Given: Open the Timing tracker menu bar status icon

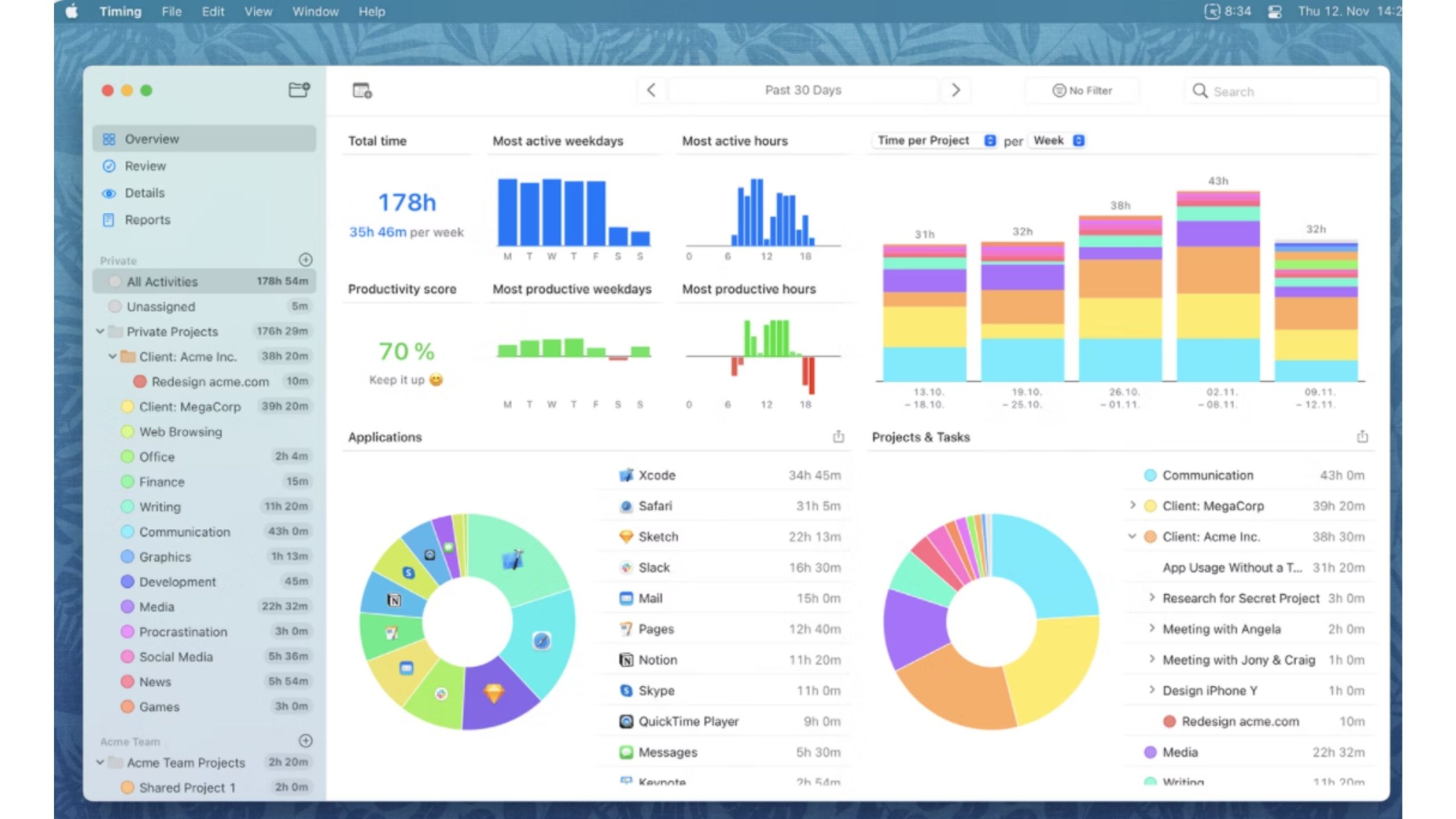Looking at the screenshot, I should (x=1212, y=11).
